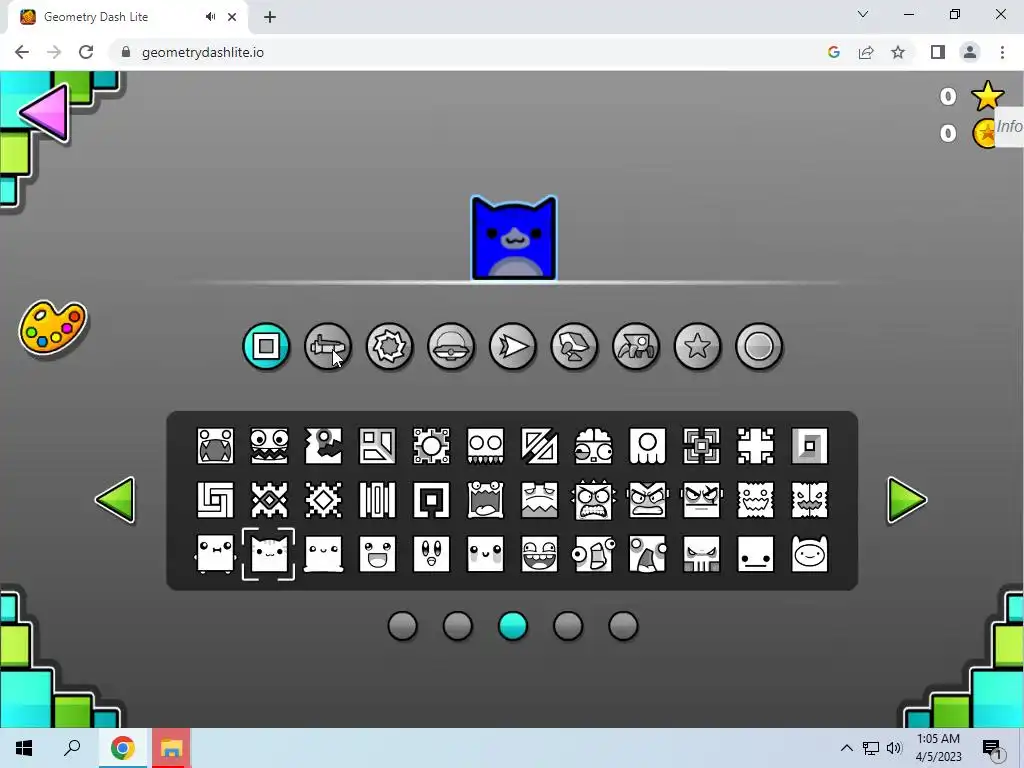Pick the vertical bars cube icon
Image resolution: width=1024 pixels, height=768 pixels.
coord(377,500)
